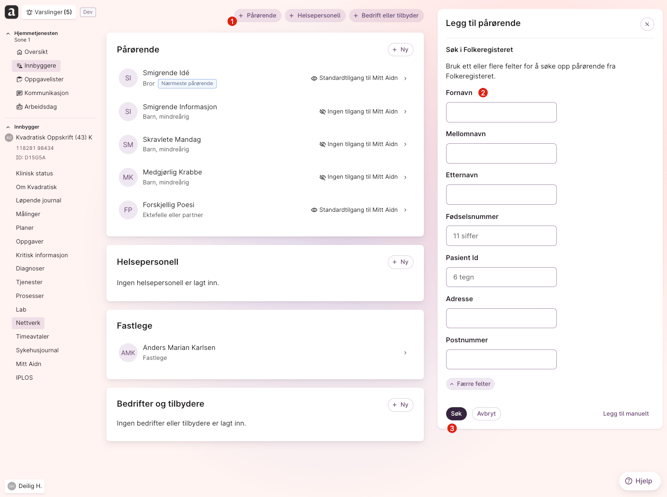Click the Arbeidsdag sidebar icon

[x=19, y=107]
